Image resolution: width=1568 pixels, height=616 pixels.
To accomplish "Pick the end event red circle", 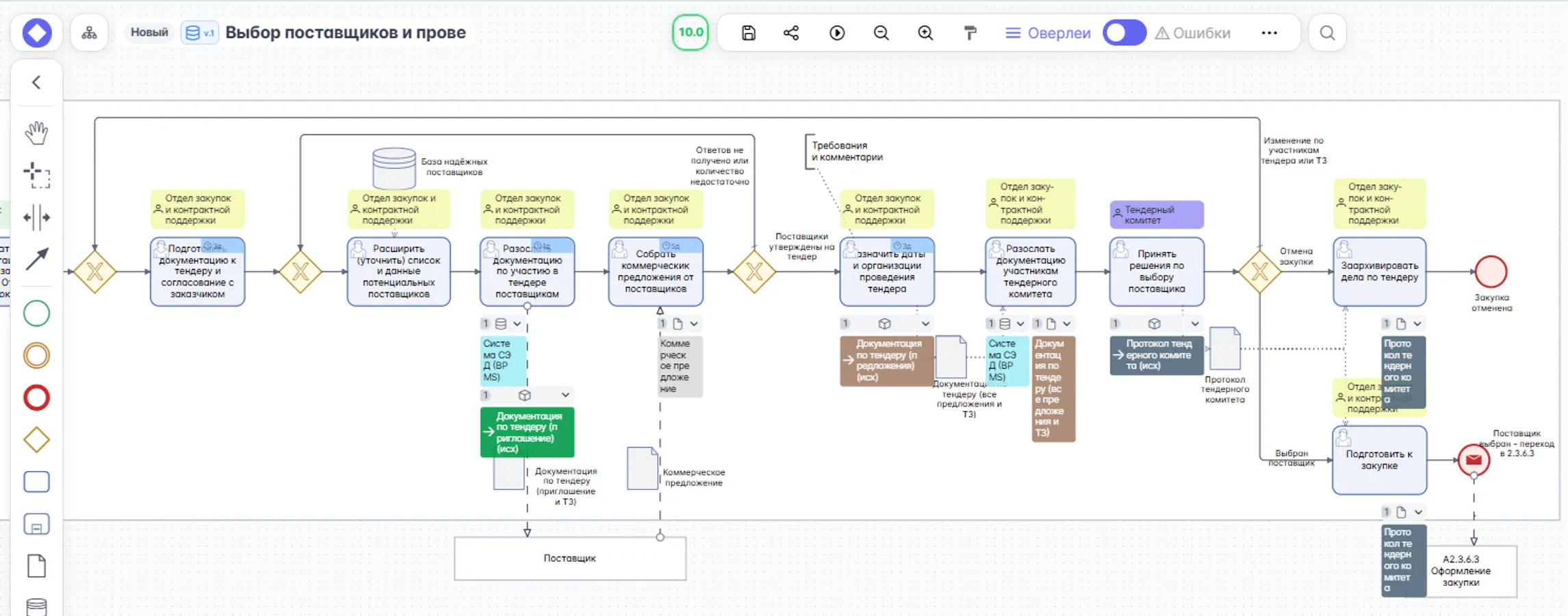I will pyautogui.click(x=37, y=398).
